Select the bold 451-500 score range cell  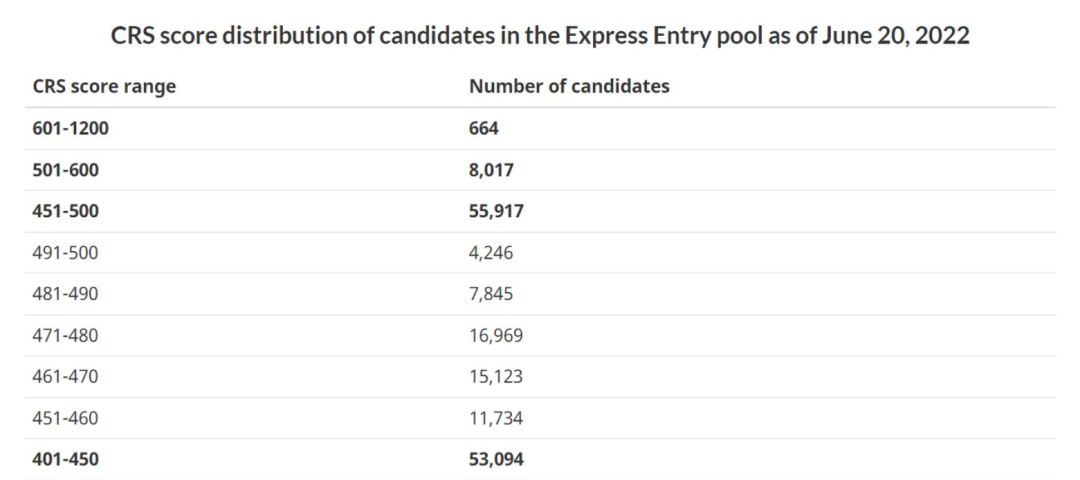(x=66, y=212)
